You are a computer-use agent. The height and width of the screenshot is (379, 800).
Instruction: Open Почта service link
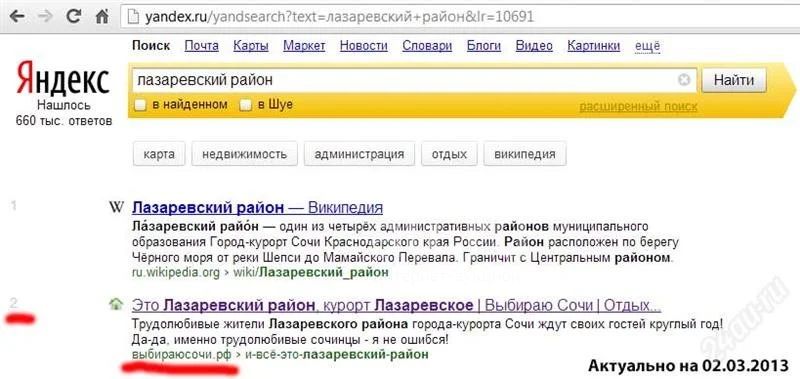tap(202, 46)
